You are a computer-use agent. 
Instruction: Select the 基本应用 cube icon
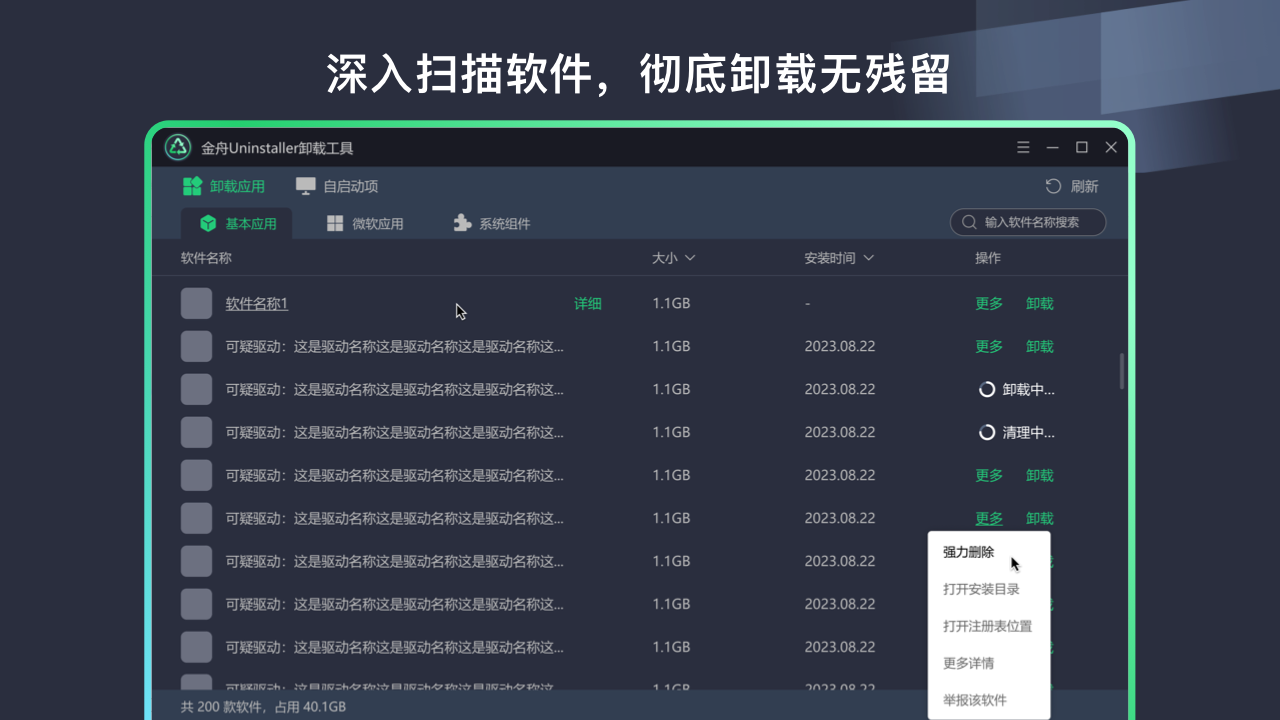(x=208, y=224)
